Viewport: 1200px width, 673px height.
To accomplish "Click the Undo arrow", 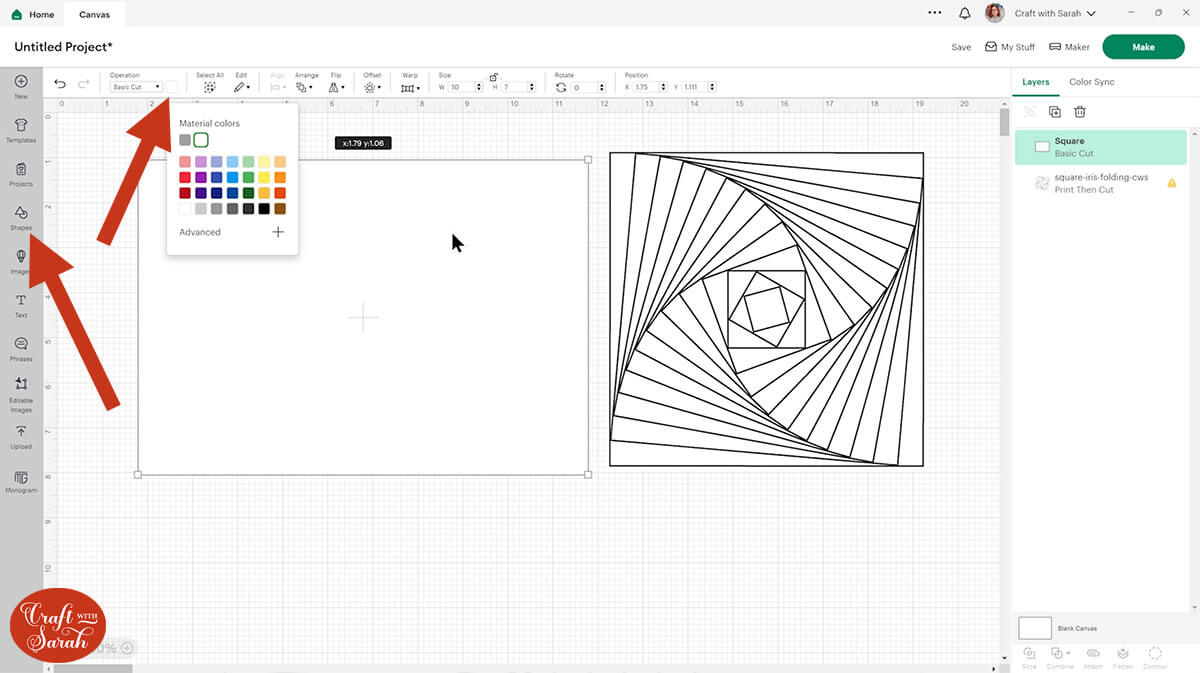I will tap(60, 85).
